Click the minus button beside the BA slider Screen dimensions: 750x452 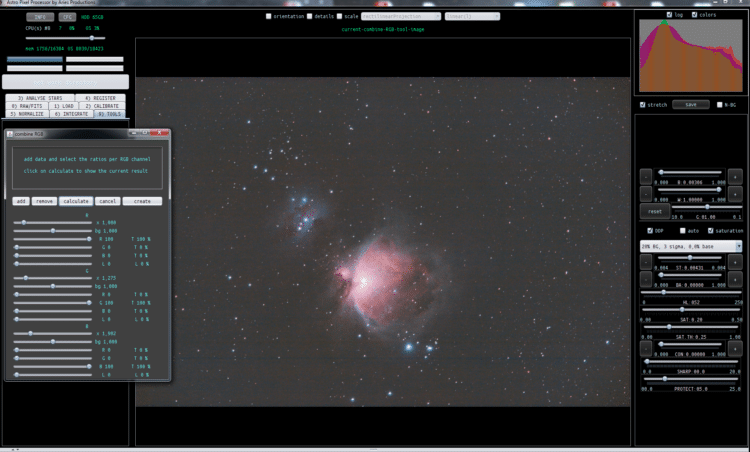click(x=646, y=279)
